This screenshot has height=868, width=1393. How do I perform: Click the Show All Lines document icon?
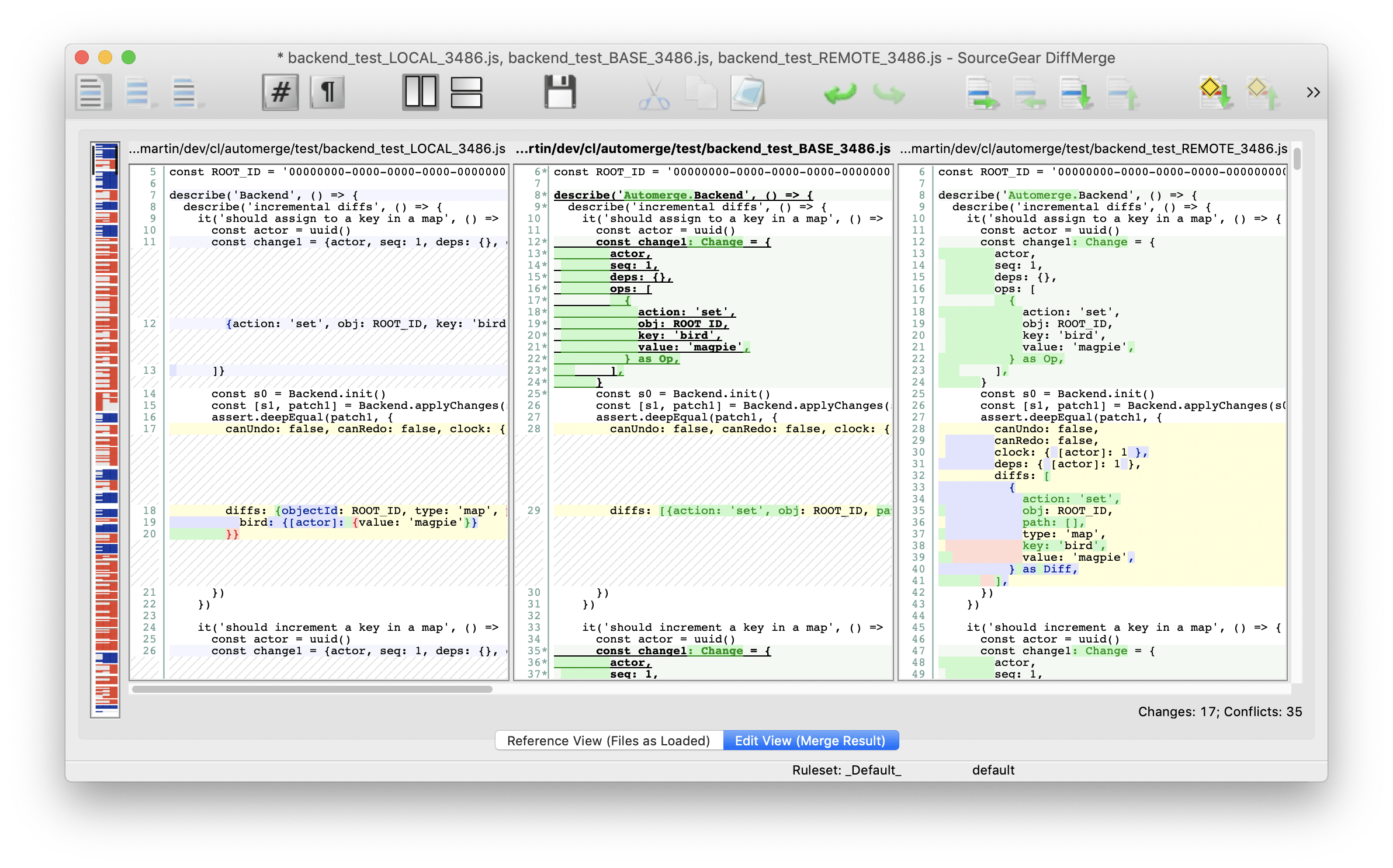point(92,92)
